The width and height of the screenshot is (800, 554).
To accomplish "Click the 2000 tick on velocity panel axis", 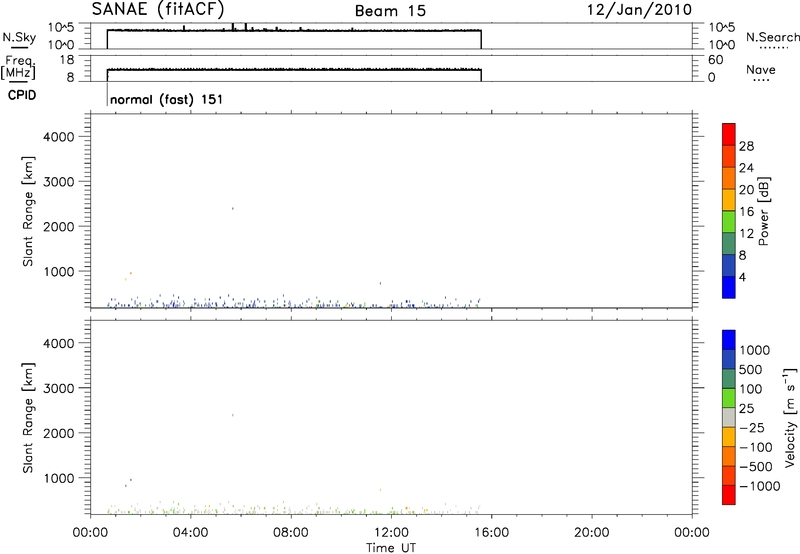I will coord(59,433).
